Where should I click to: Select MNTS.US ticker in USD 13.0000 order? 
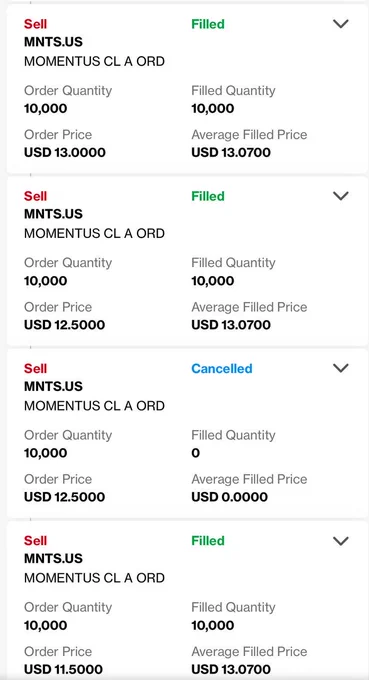pyautogui.click(x=53, y=42)
